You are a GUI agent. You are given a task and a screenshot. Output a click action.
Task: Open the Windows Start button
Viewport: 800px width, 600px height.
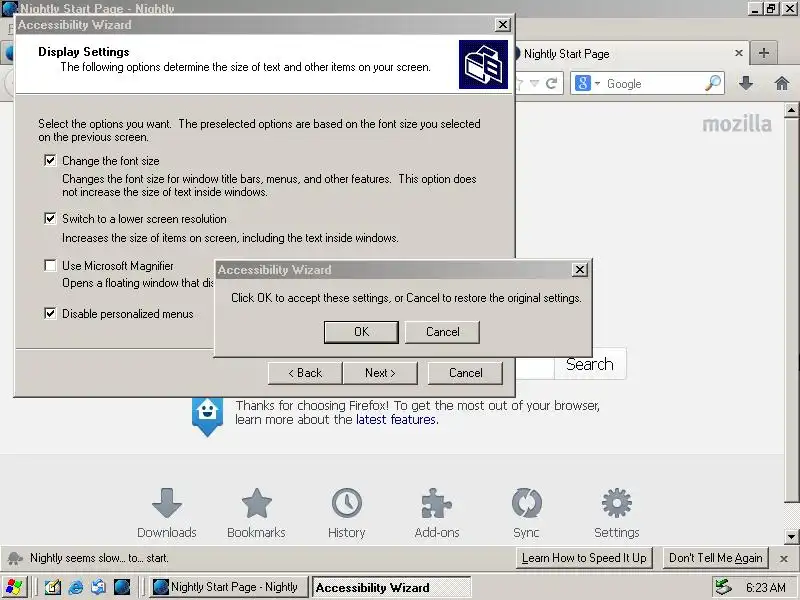coord(14,587)
